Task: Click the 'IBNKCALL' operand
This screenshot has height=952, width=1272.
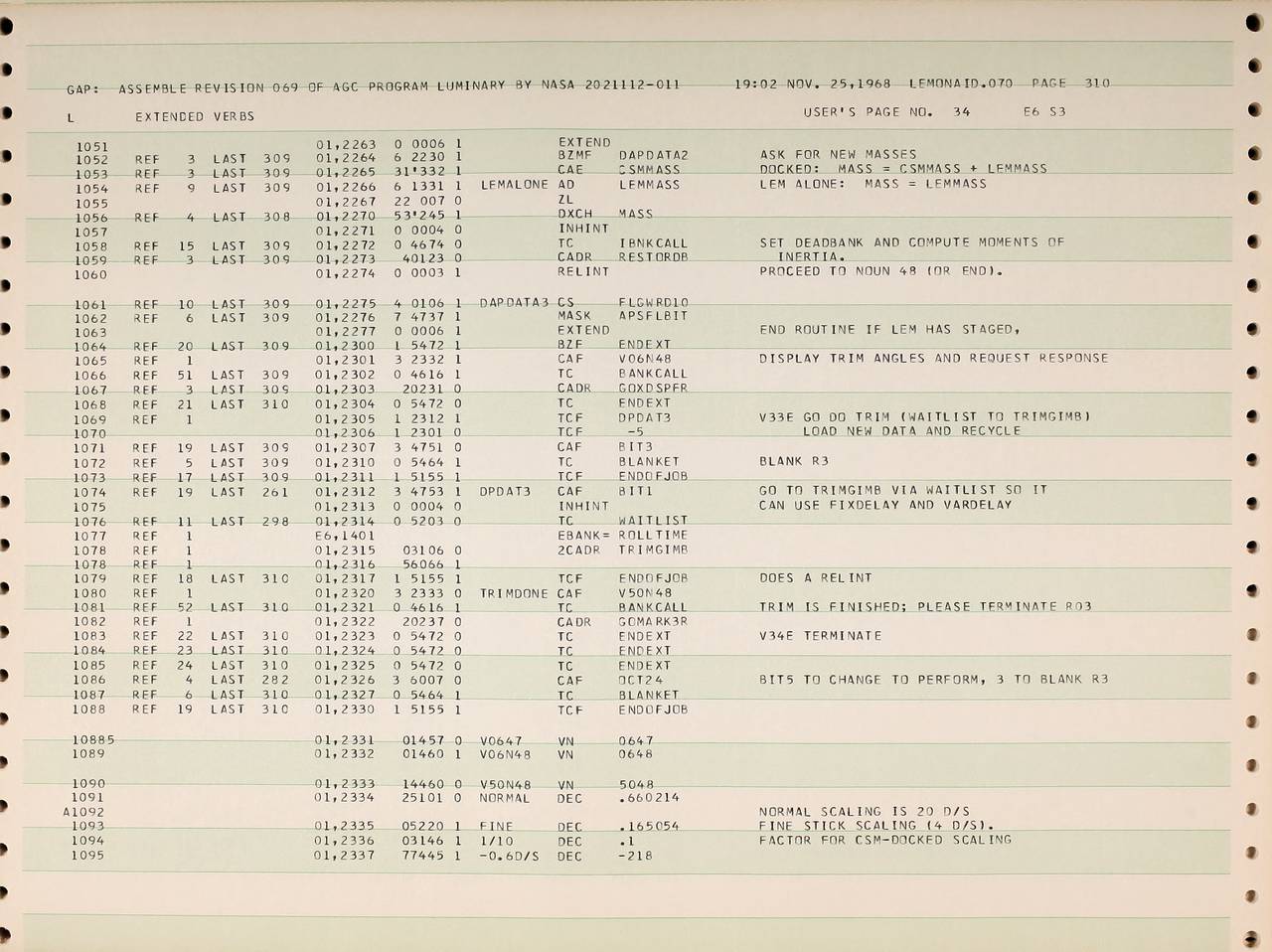Action: tap(653, 243)
